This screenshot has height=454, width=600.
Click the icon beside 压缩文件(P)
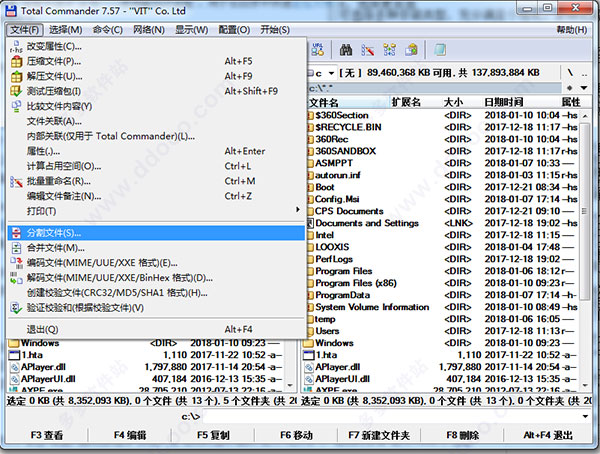coord(16,62)
